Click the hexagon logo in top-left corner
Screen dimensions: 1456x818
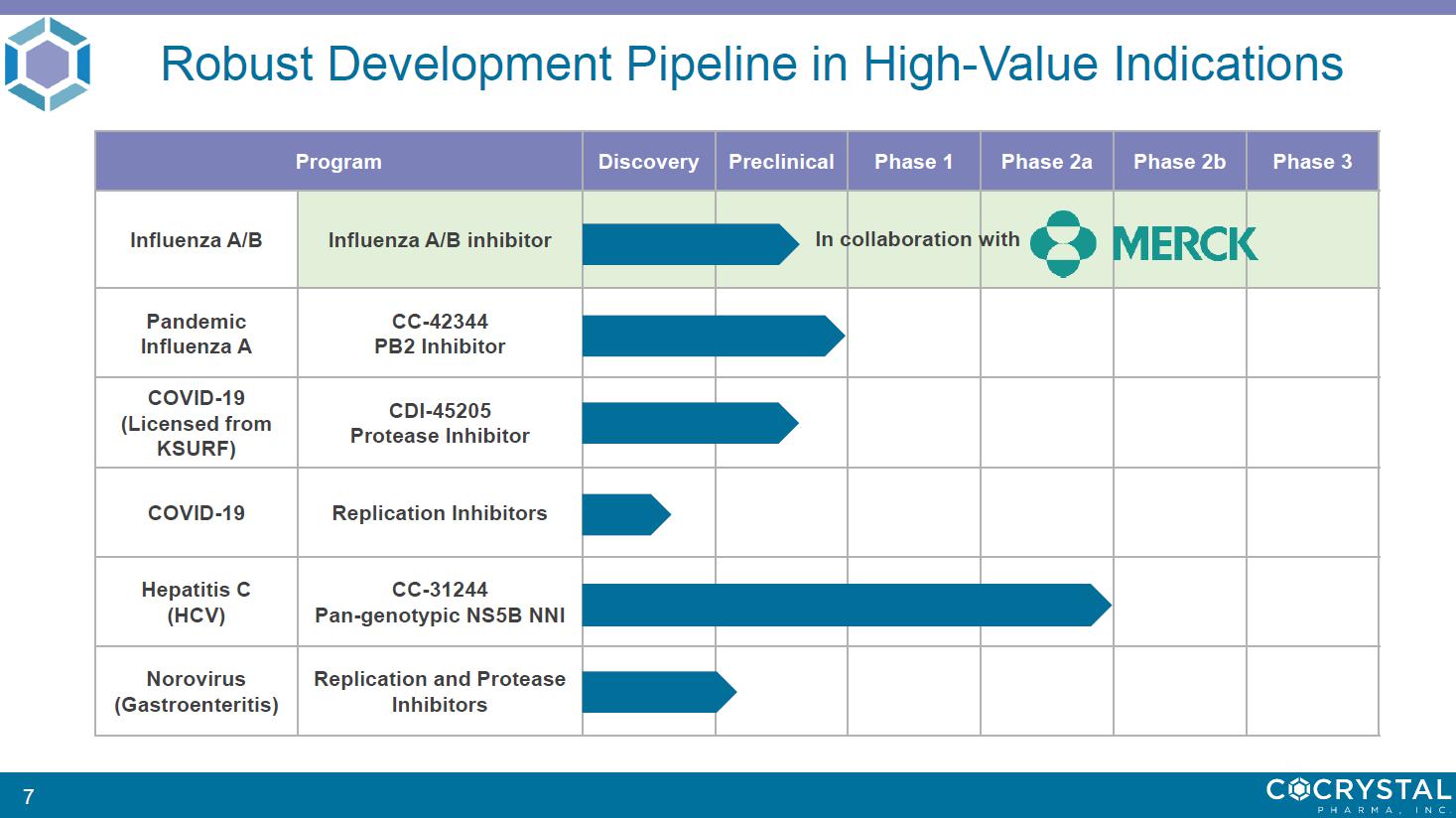[x=48, y=64]
